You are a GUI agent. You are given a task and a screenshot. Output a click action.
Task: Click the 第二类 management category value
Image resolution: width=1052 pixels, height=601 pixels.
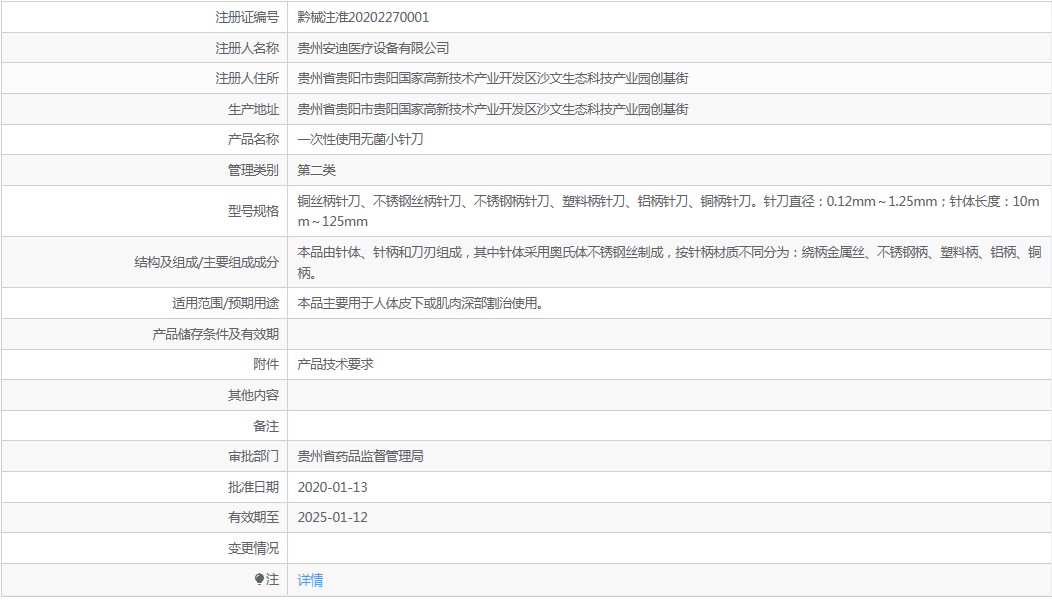click(316, 170)
